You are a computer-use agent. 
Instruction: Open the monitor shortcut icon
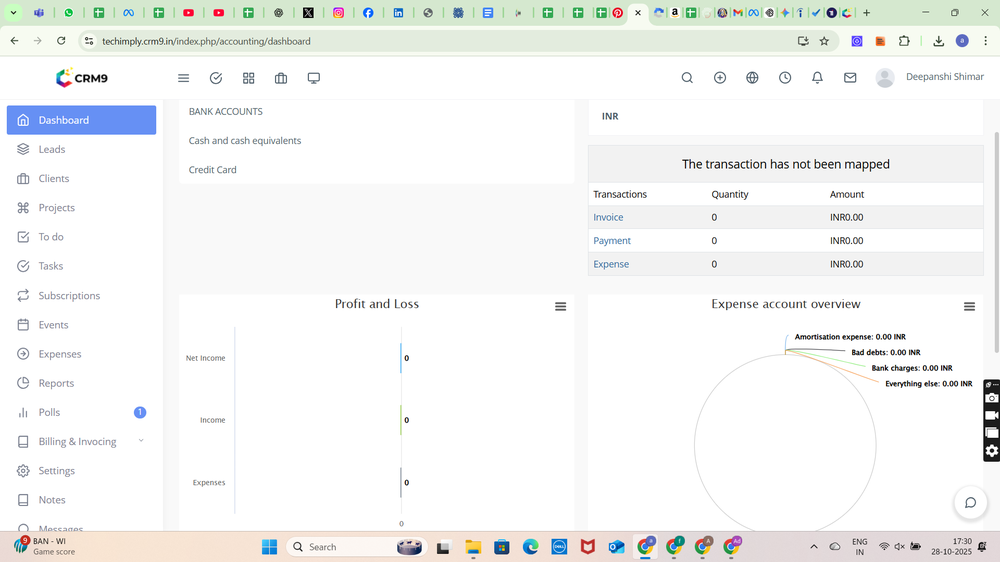point(314,78)
